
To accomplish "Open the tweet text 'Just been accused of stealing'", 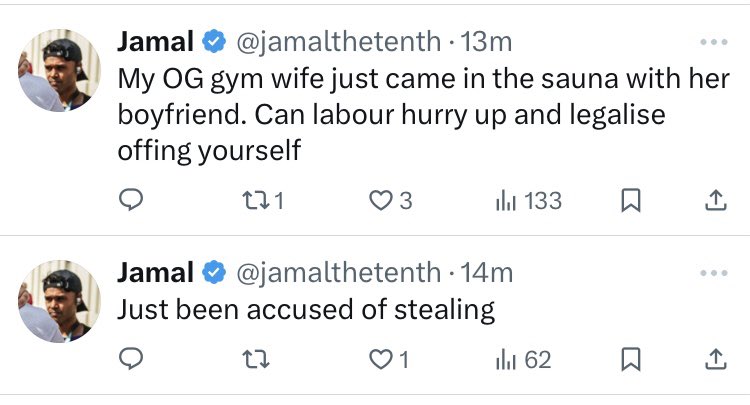I will 306,310.
